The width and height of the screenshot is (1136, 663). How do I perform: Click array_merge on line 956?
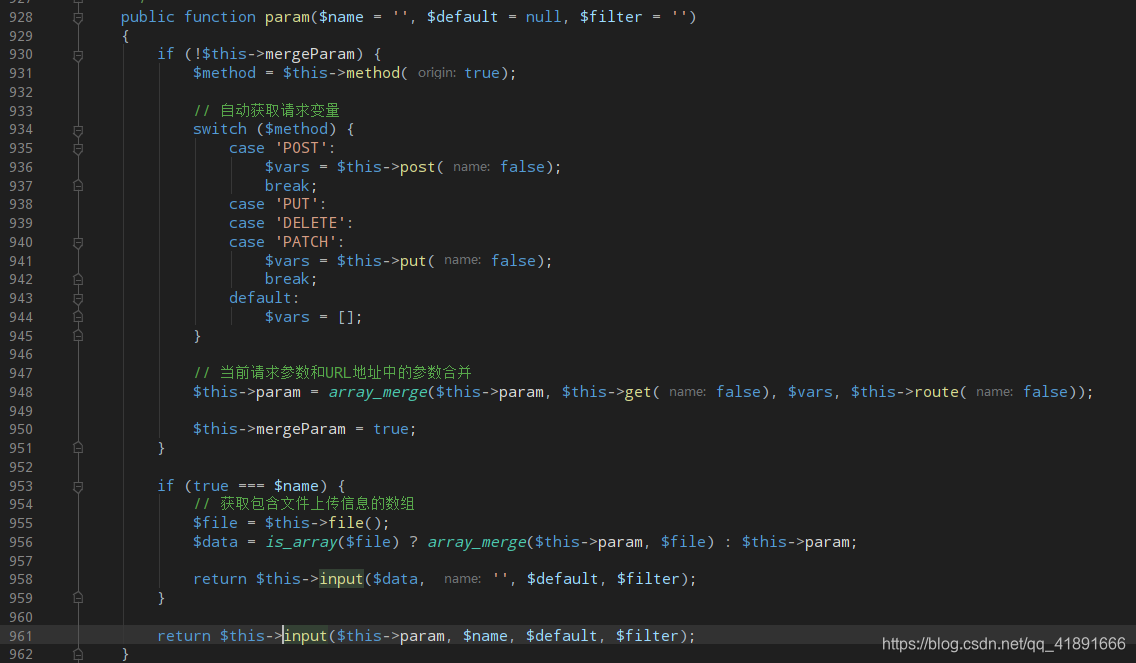tap(477, 542)
